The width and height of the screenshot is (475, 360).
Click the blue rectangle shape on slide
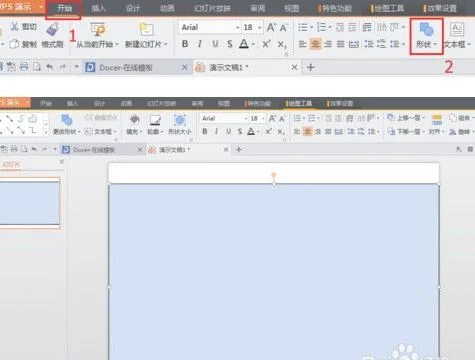pyautogui.click(x=274, y=272)
